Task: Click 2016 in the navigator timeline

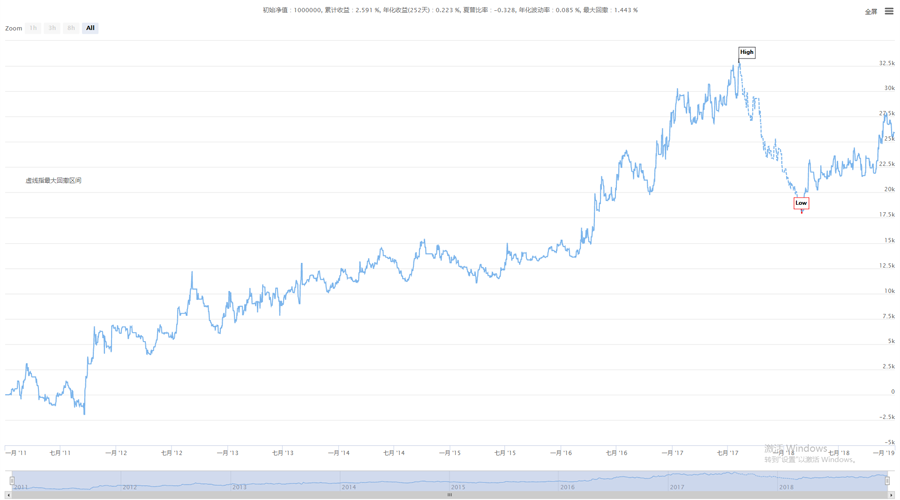Action: (567, 487)
